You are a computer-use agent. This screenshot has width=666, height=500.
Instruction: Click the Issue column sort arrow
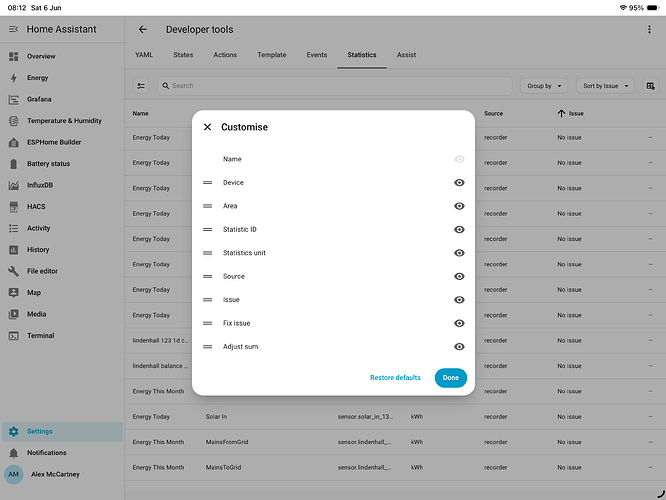point(561,113)
